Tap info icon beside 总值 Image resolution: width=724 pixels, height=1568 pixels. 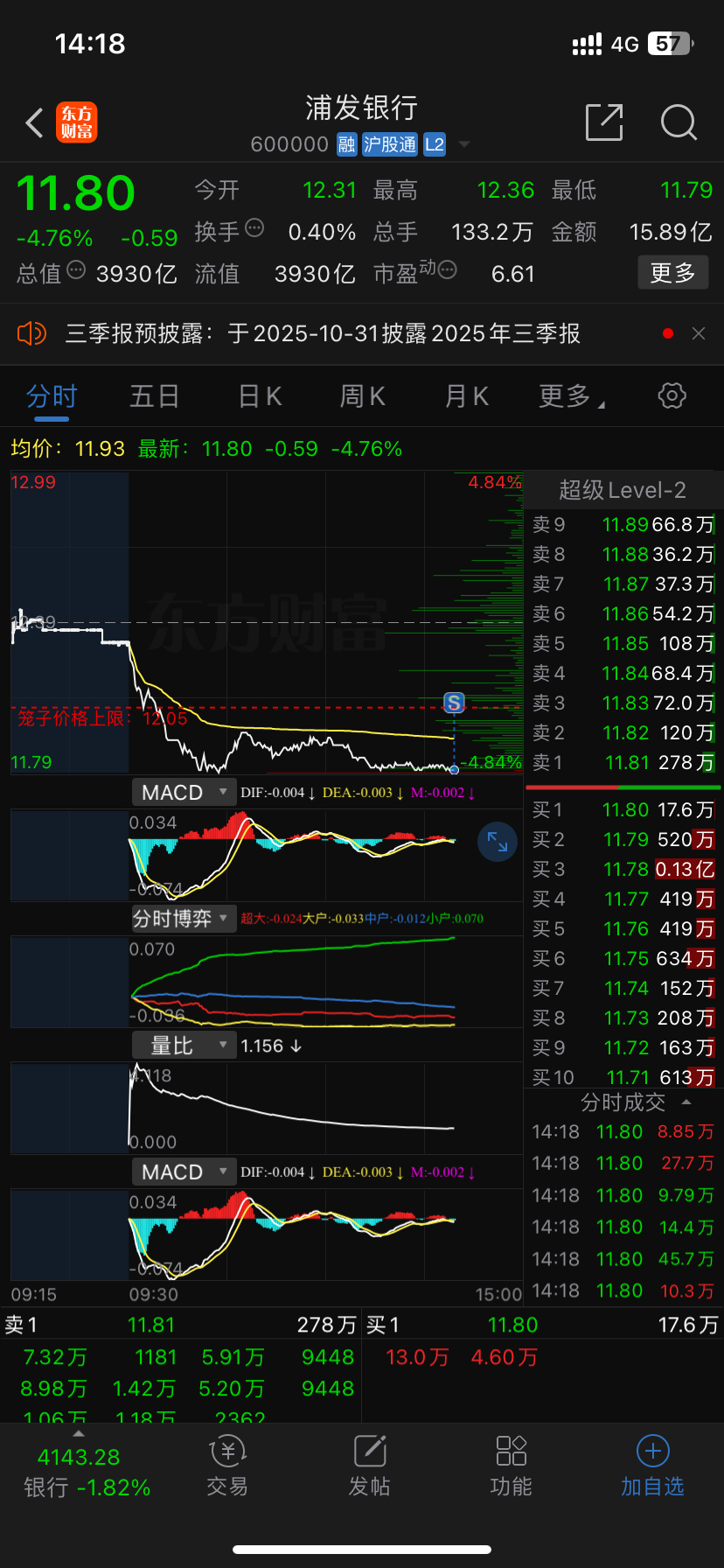pos(76,269)
